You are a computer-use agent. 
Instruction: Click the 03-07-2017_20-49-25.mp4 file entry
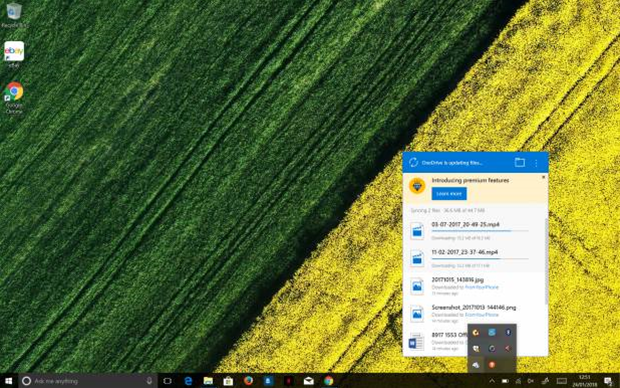coord(474,231)
